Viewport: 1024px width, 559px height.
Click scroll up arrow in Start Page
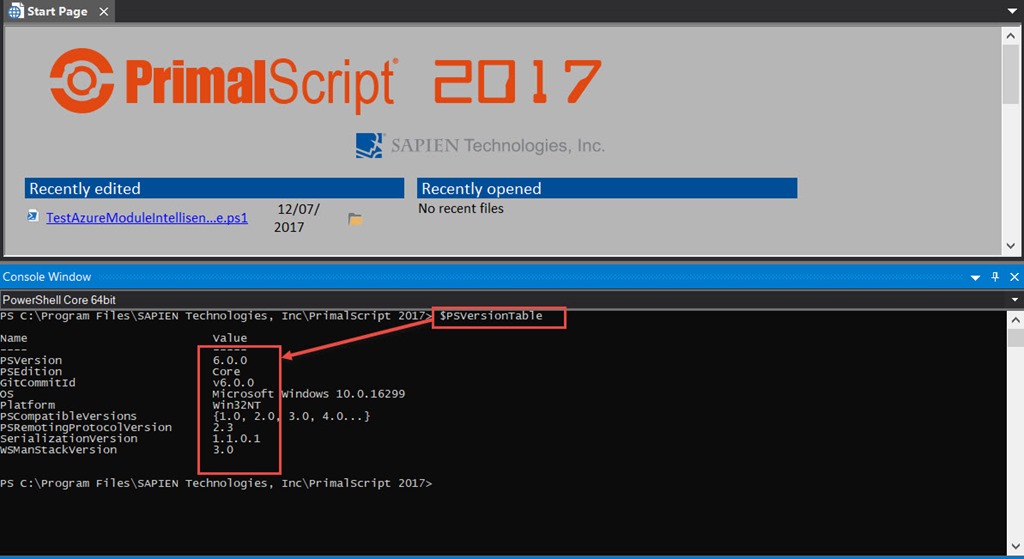(x=1010, y=35)
